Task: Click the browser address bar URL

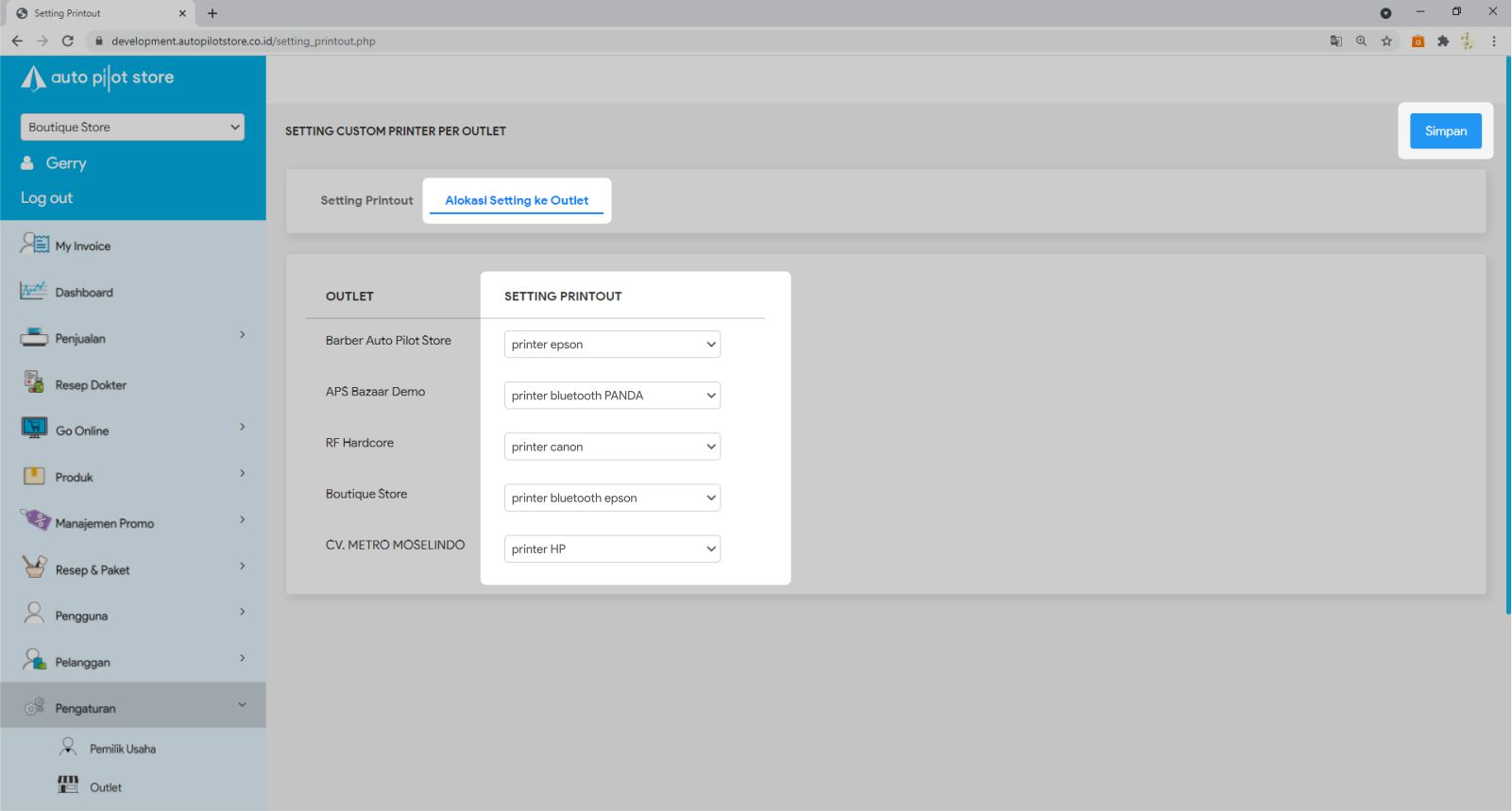Action: [243, 42]
